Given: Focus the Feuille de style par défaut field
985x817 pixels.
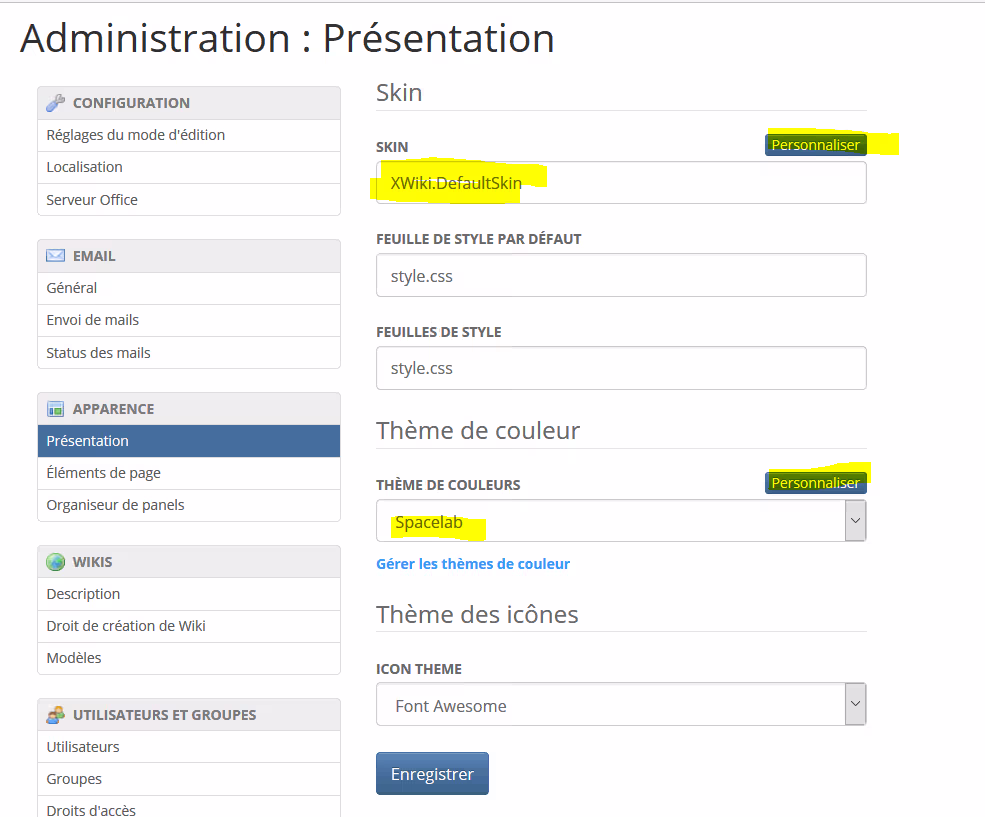Looking at the screenshot, I should pos(620,276).
